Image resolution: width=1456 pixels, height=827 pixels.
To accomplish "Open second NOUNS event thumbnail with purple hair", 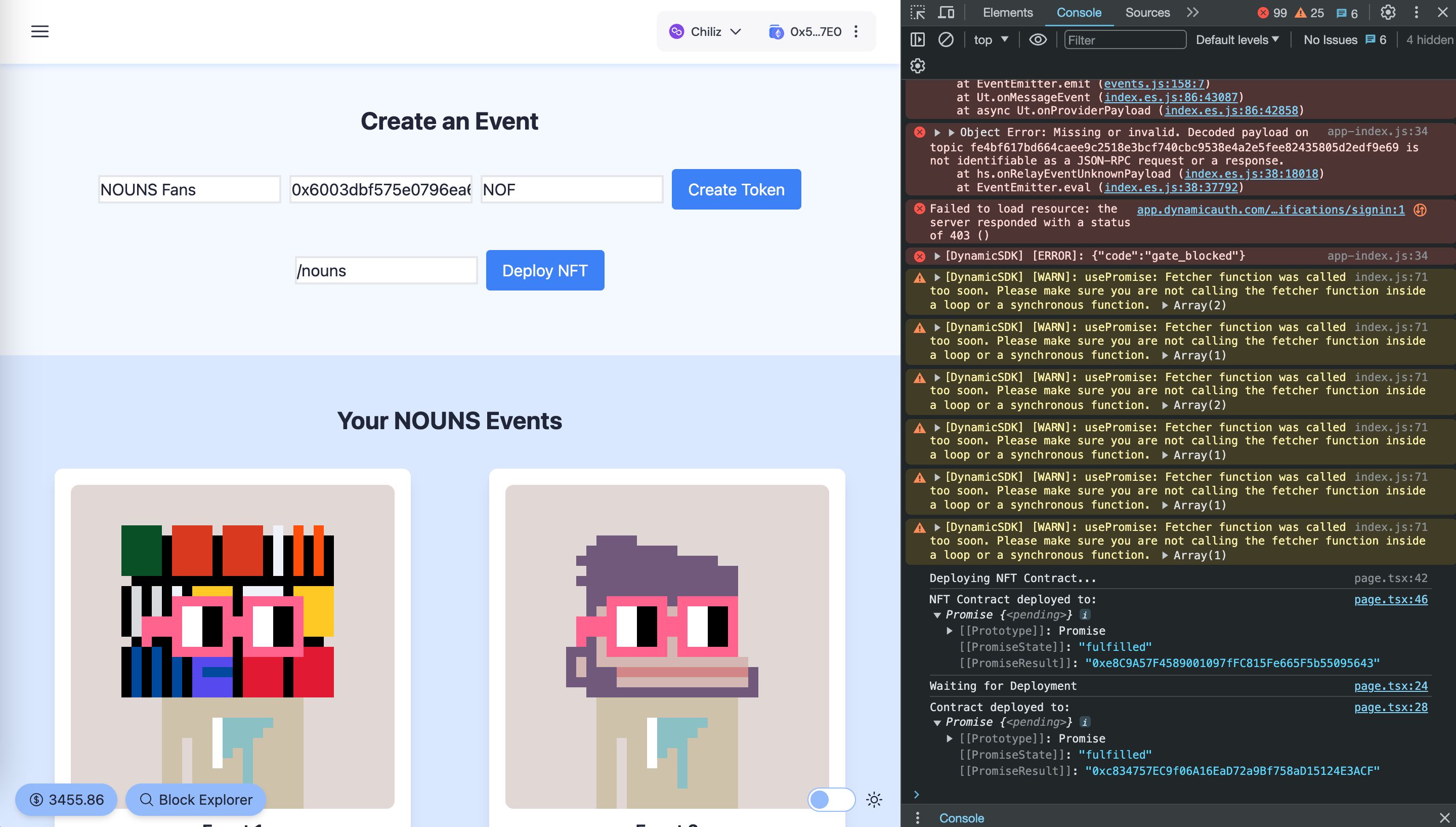I will click(x=667, y=646).
